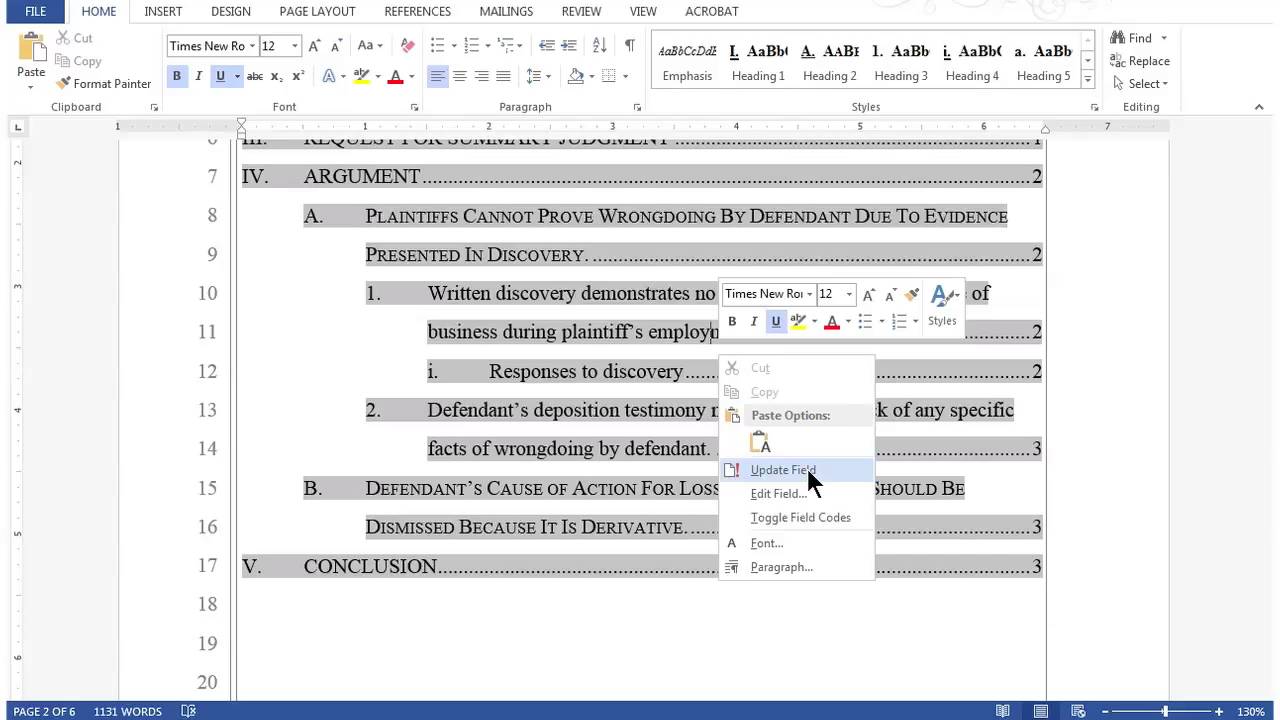Image resolution: width=1280 pixels, height=720 pixels.
Task: Open the FILE tab
Action: pos(35,12)
